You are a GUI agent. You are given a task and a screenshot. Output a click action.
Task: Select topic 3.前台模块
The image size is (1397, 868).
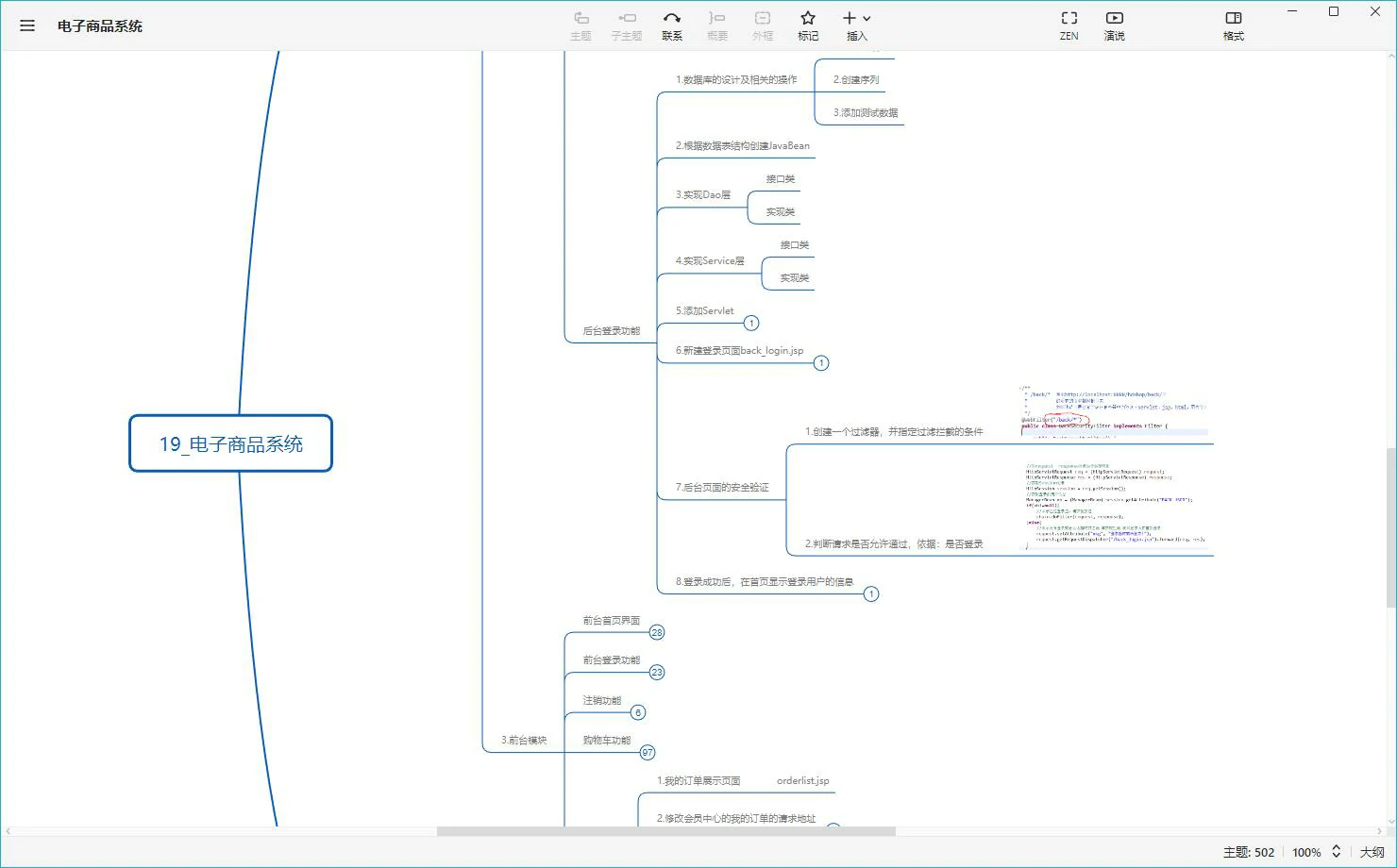pos(524,741)
